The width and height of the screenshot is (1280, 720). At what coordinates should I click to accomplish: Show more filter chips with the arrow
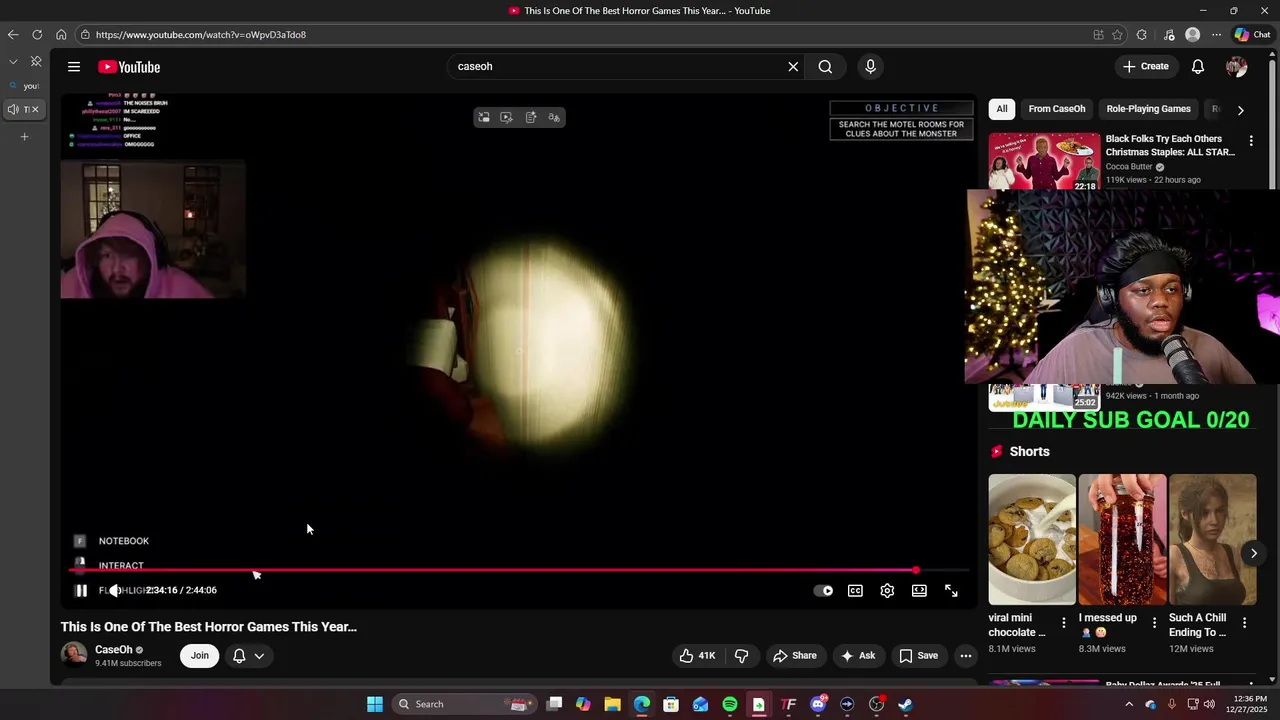1240,110
